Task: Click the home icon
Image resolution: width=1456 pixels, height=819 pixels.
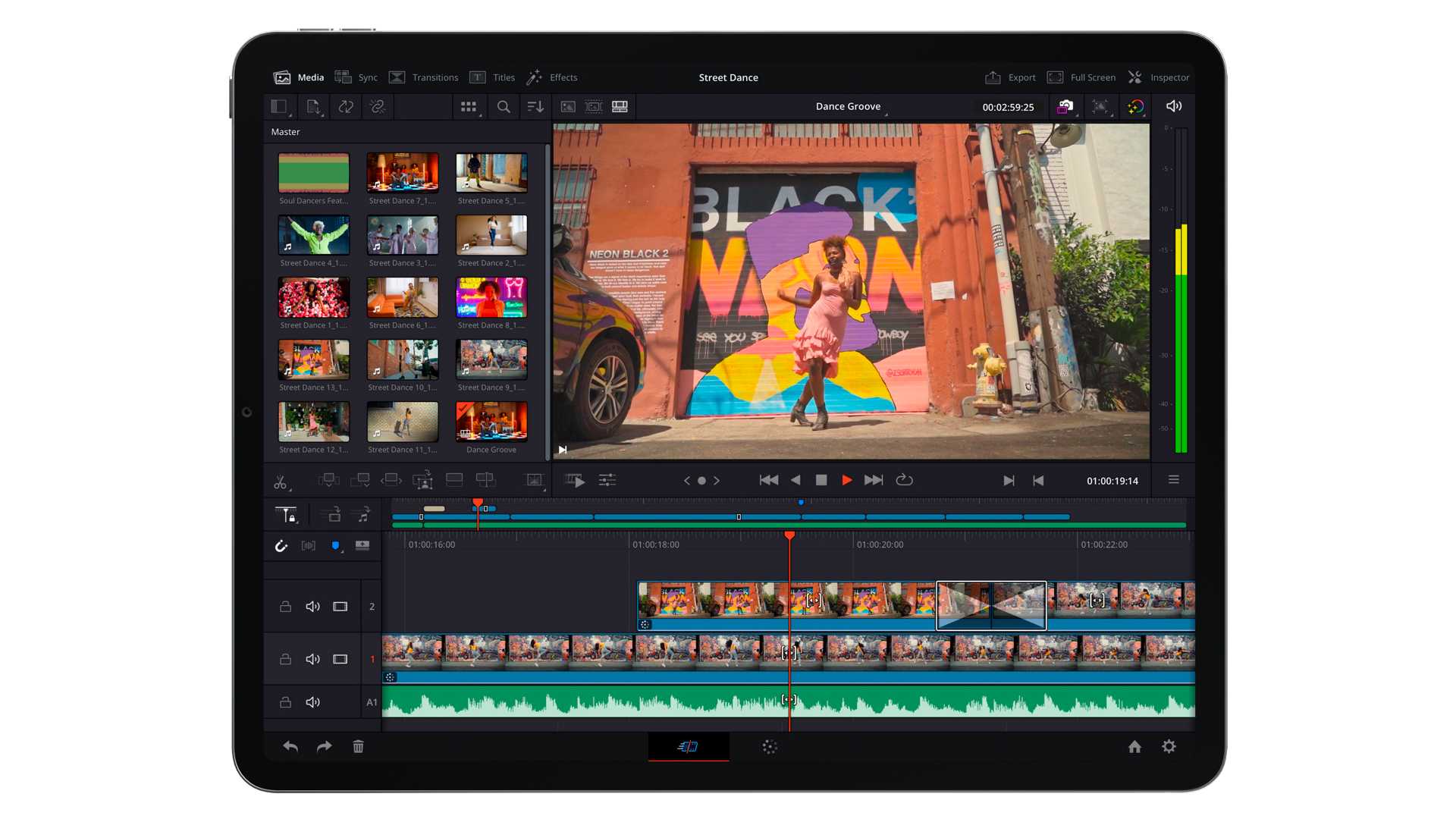Action: coord(1134,747)
